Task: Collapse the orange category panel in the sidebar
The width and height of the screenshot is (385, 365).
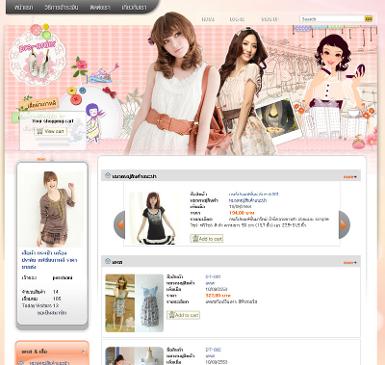Action: coord(83,351)
